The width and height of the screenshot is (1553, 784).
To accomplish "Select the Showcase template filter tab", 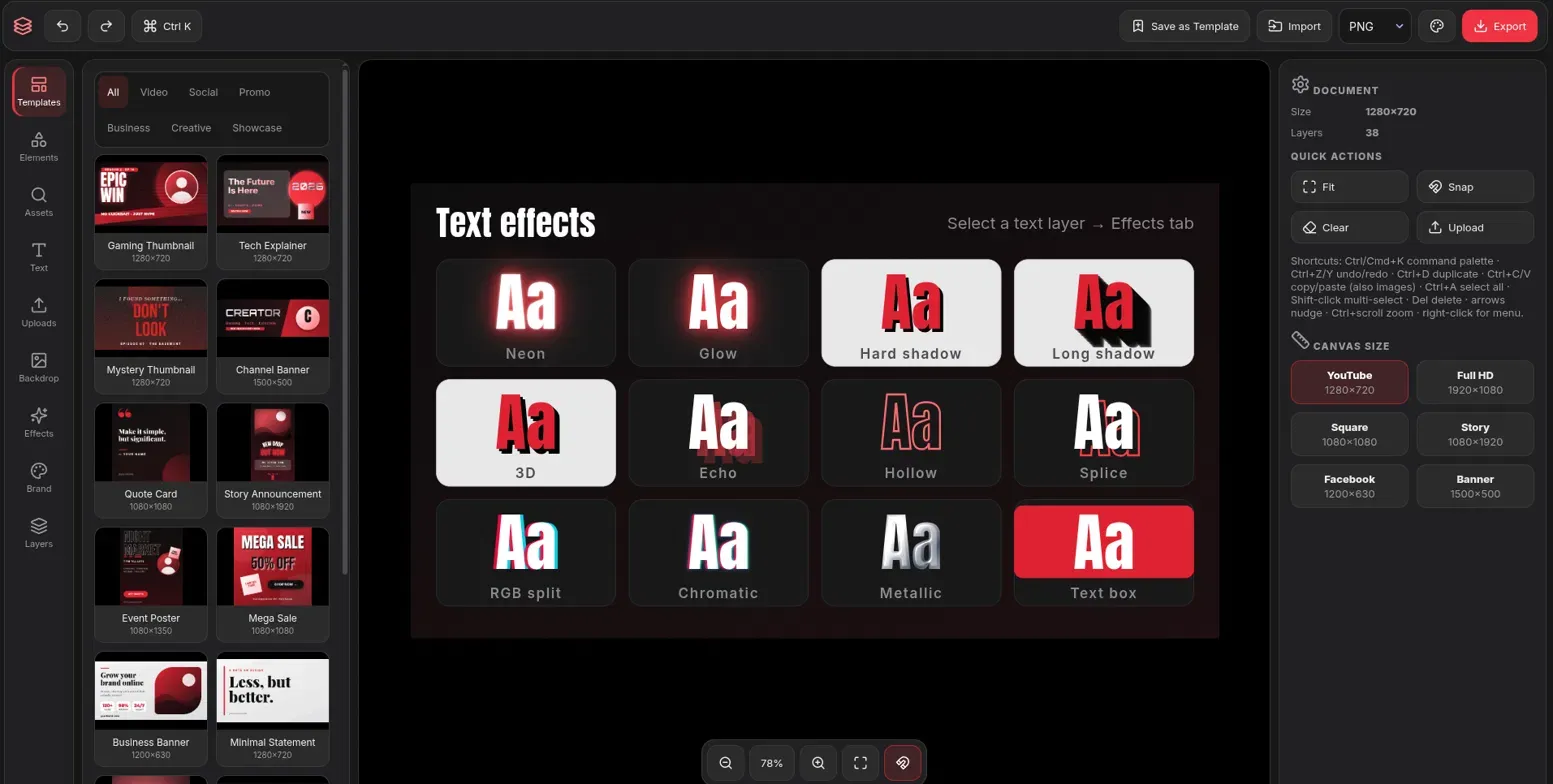I will tap(257, 128).
